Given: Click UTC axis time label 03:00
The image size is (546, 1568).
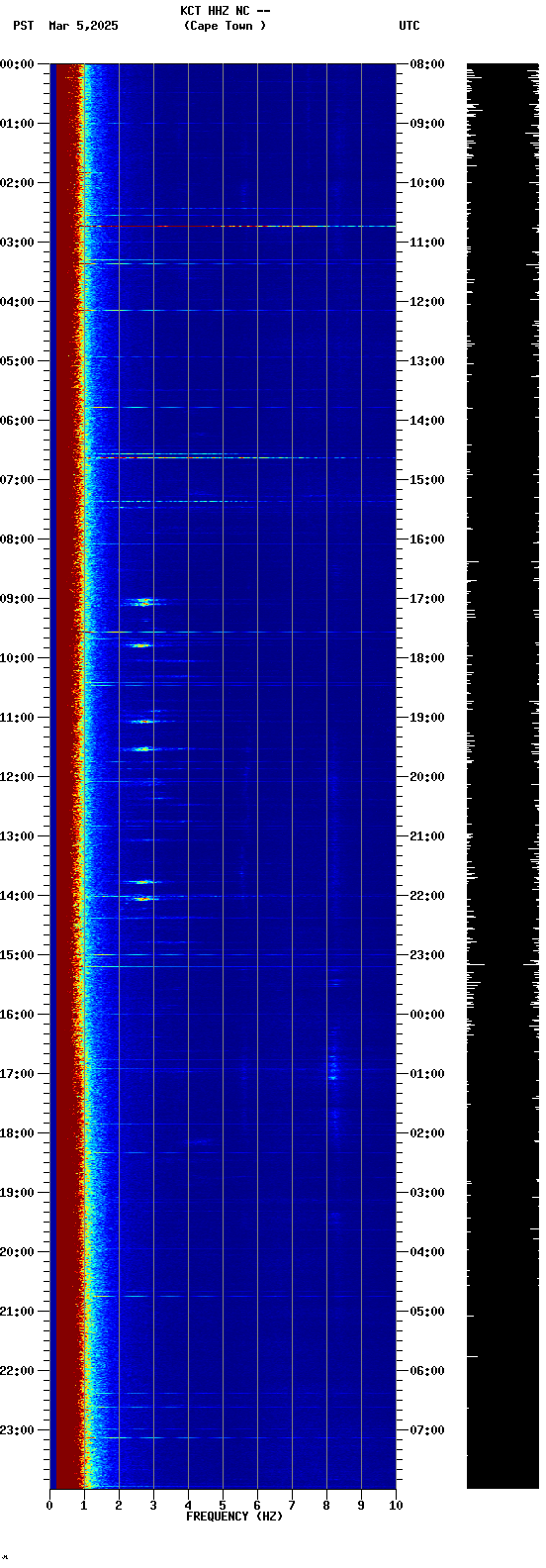Looking at the screenshot, I should coord(426,1193).
